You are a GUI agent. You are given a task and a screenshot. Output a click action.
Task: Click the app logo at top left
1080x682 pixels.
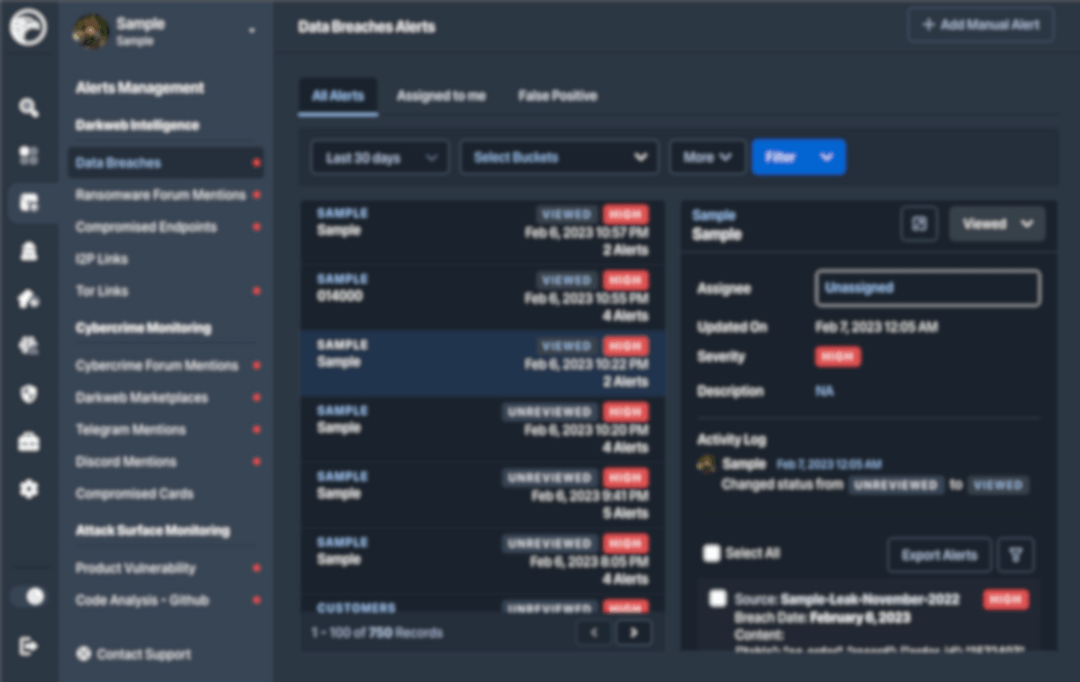coord(28,28)
